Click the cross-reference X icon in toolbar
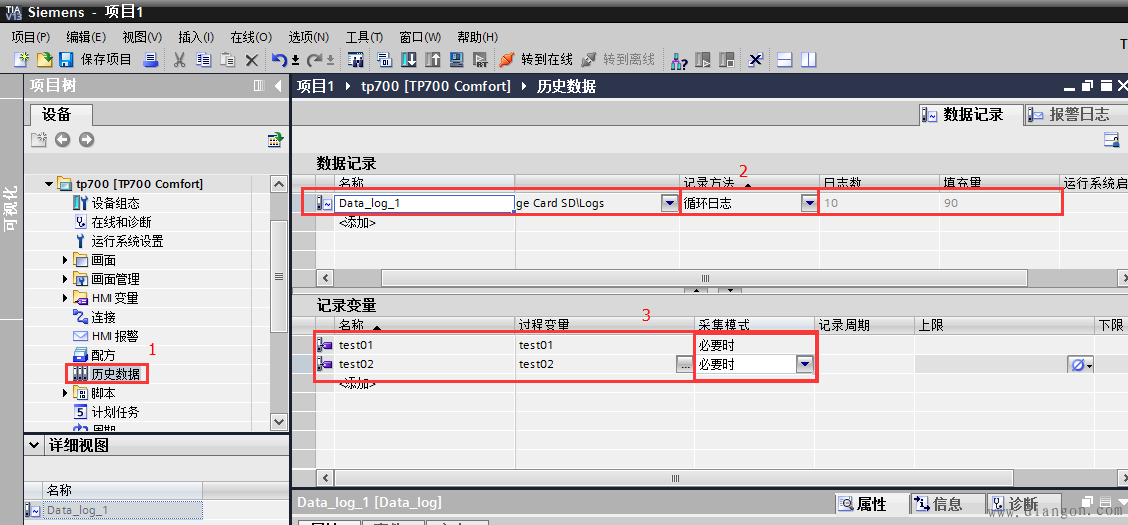The width and height of the screenshot is (1128, 525). pos(755,60)
